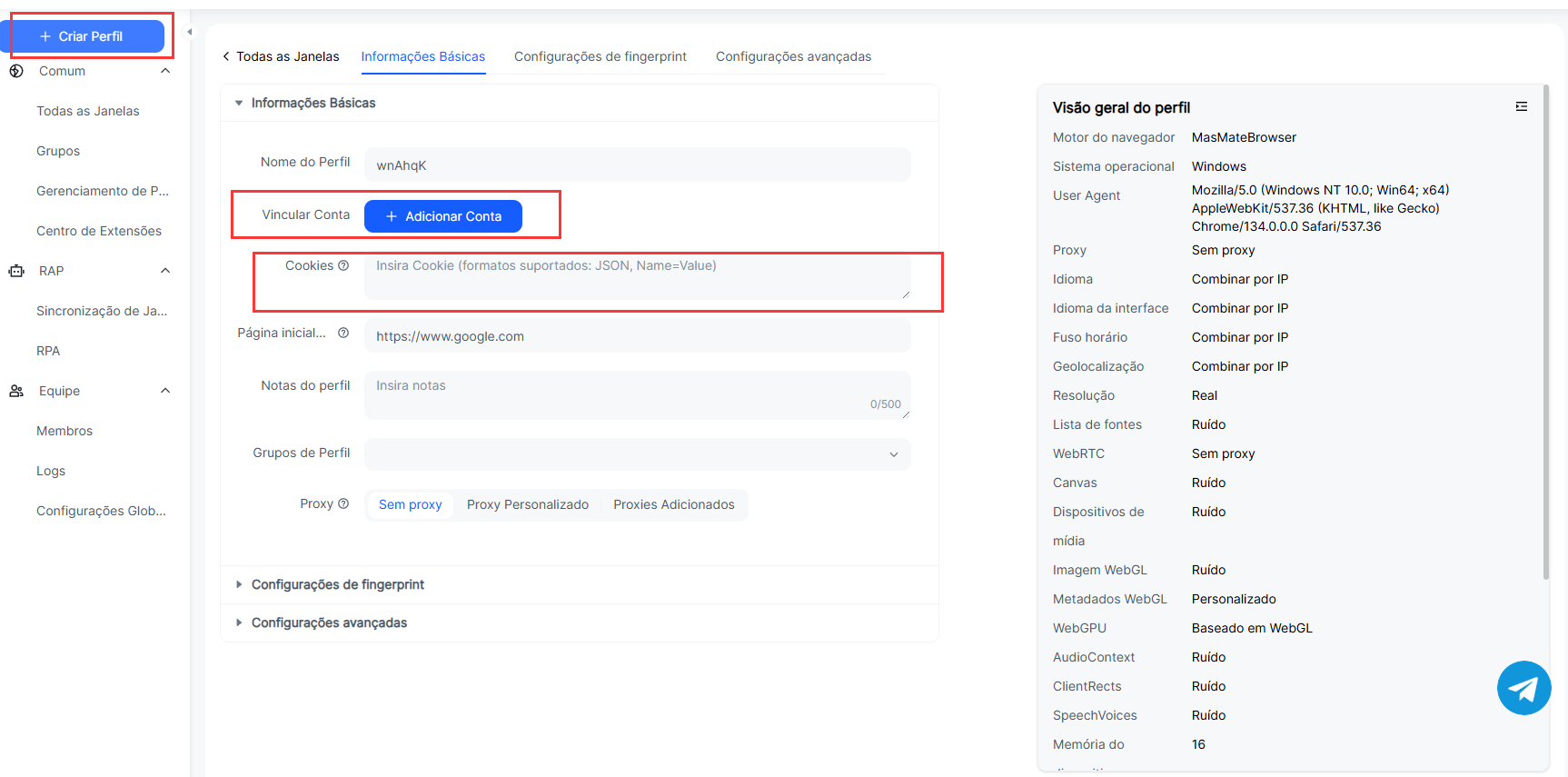Collapse the left sidebar with the arrow handle
The image size is (1568, 777).
point(189,33)
